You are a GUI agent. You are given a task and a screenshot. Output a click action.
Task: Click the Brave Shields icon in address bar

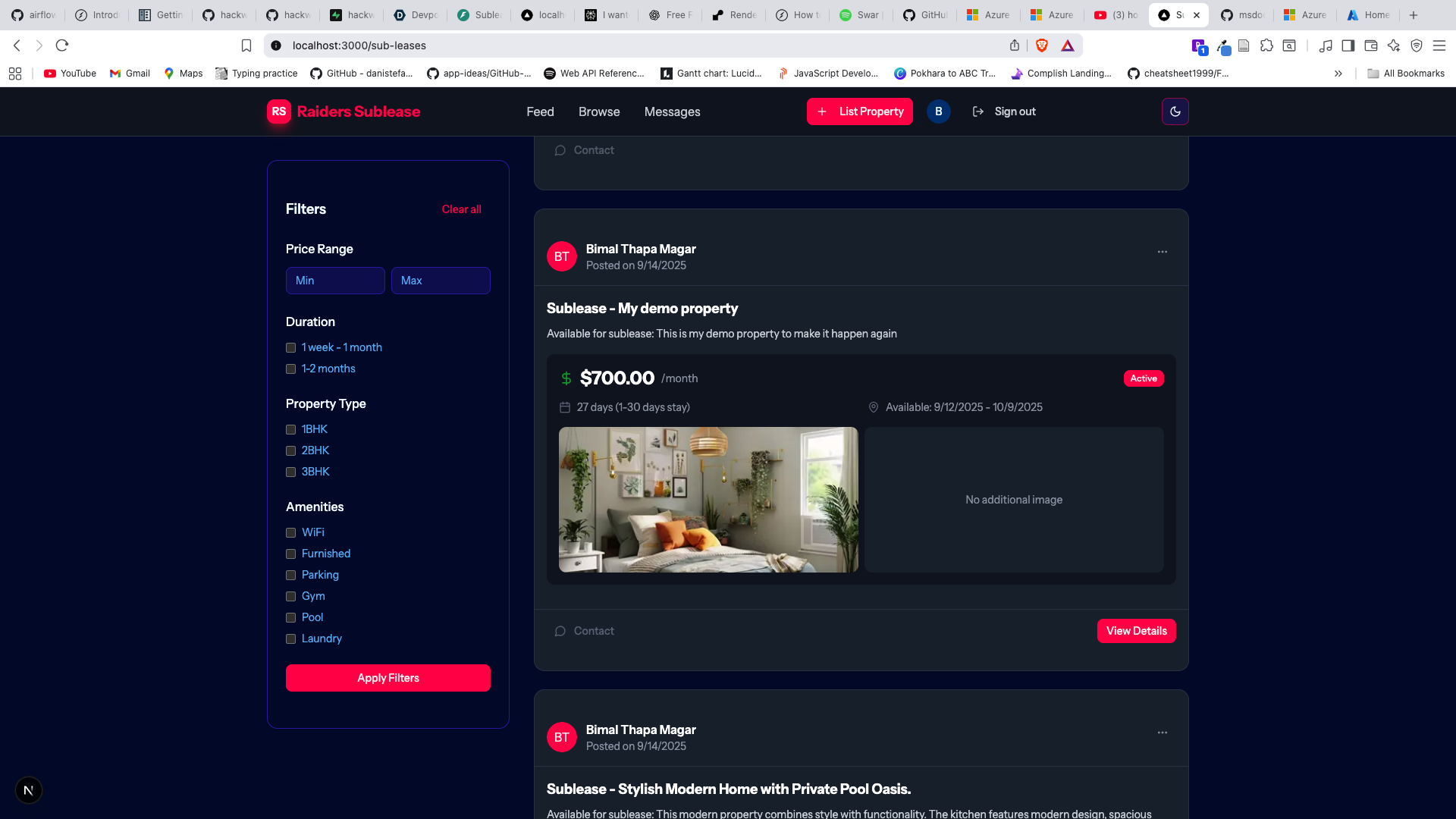tap(1042, 45)
